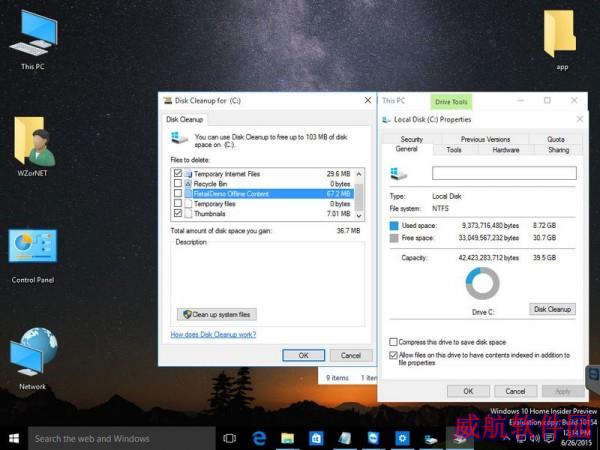Click the drive icon in the Properties General tab
600x450 pixels.
[x=398, y=174]
